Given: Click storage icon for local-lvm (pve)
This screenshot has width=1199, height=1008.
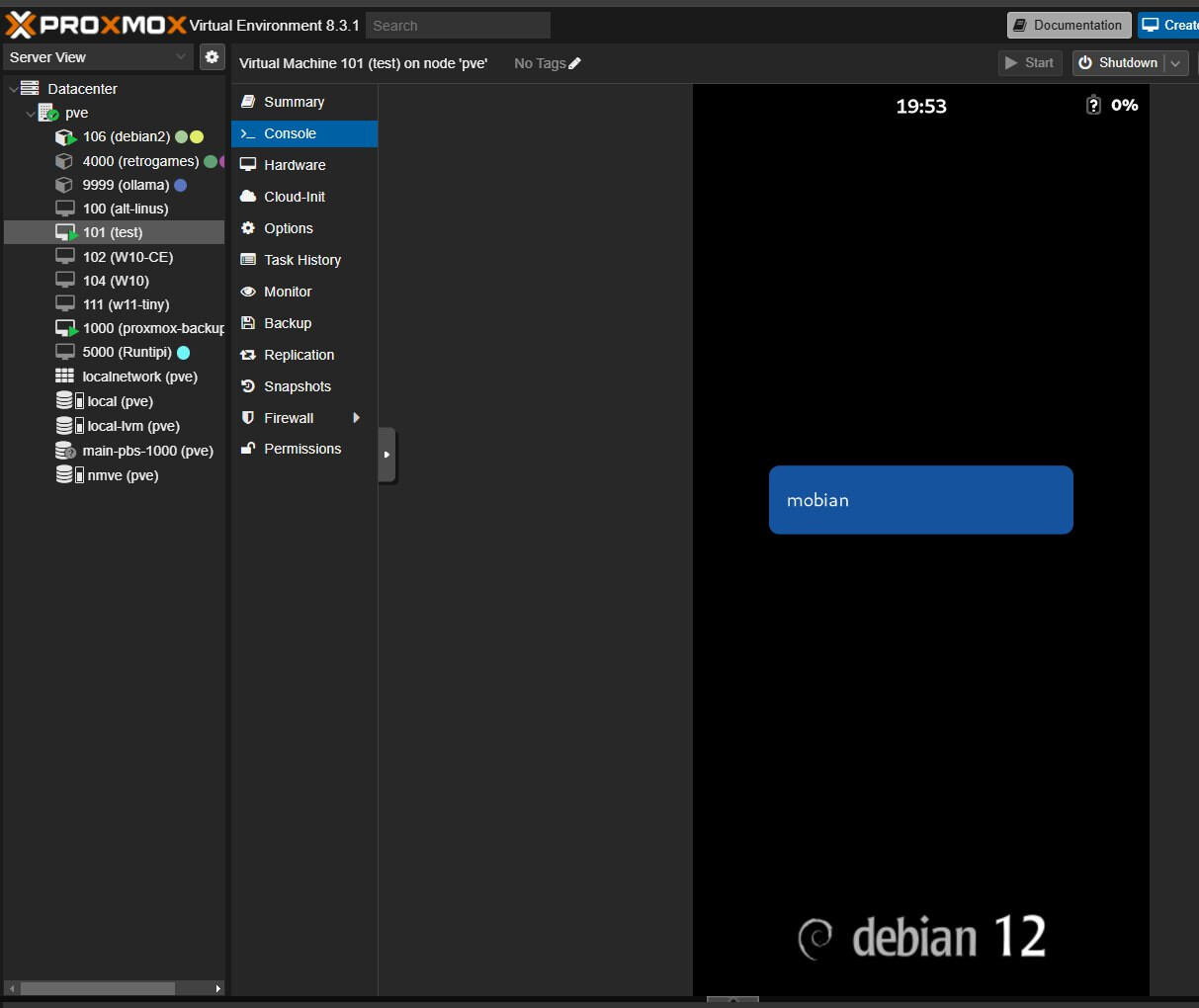Looking at the screenshot, I should pyautogui.click(x=68, y=426).
